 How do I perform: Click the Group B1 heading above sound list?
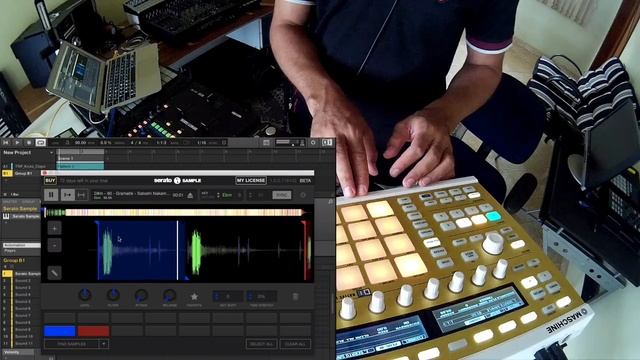pyautogui.click(x=14, y=260)
